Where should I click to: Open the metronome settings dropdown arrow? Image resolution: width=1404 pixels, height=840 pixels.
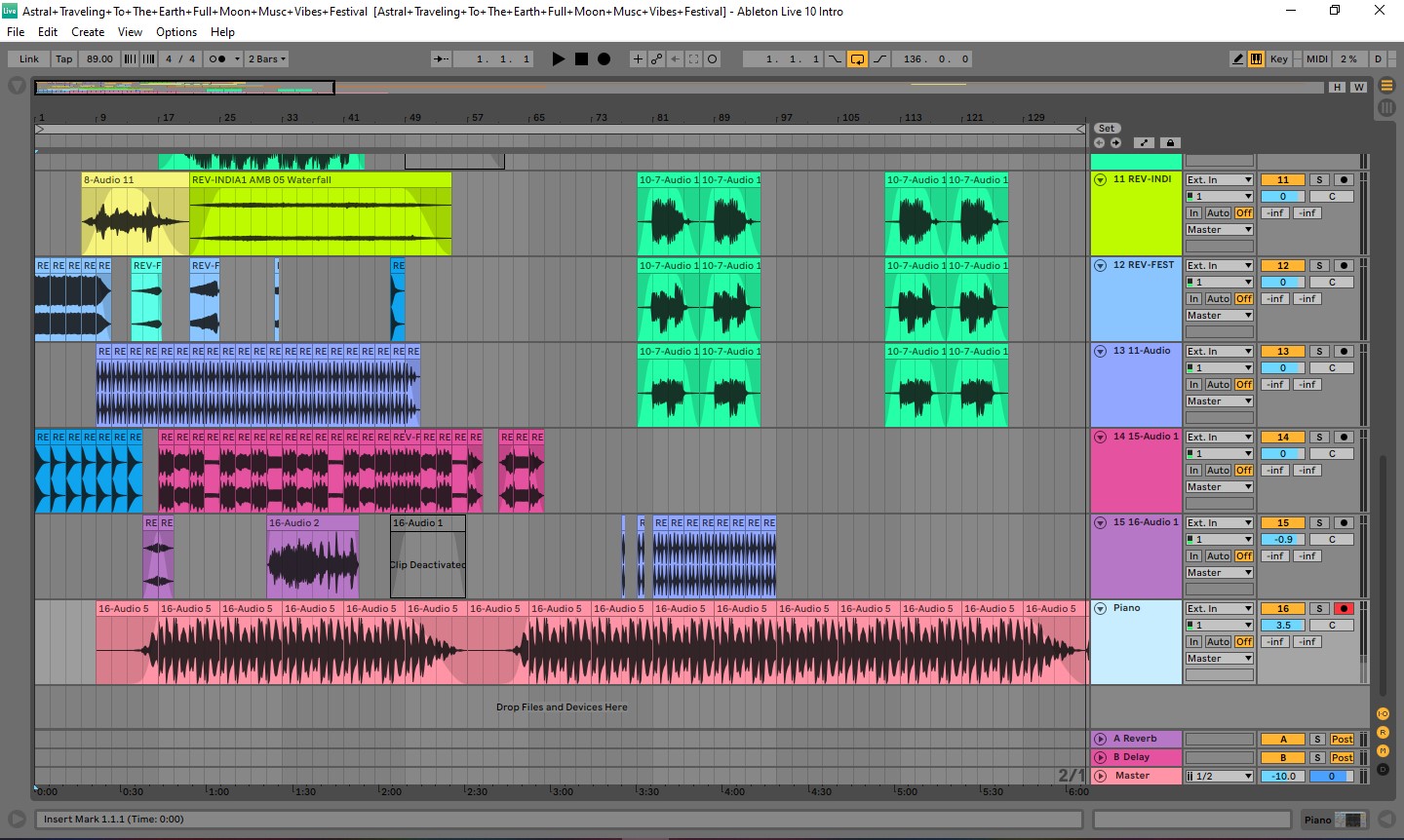point(238,59)
